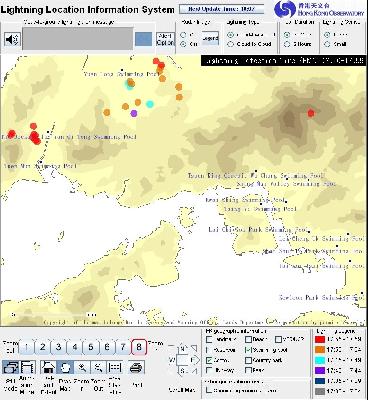The width and height of the screenshot is (368, 400).
Task: Select the fixed distance ruler tool
Action: tap(115, 367)
